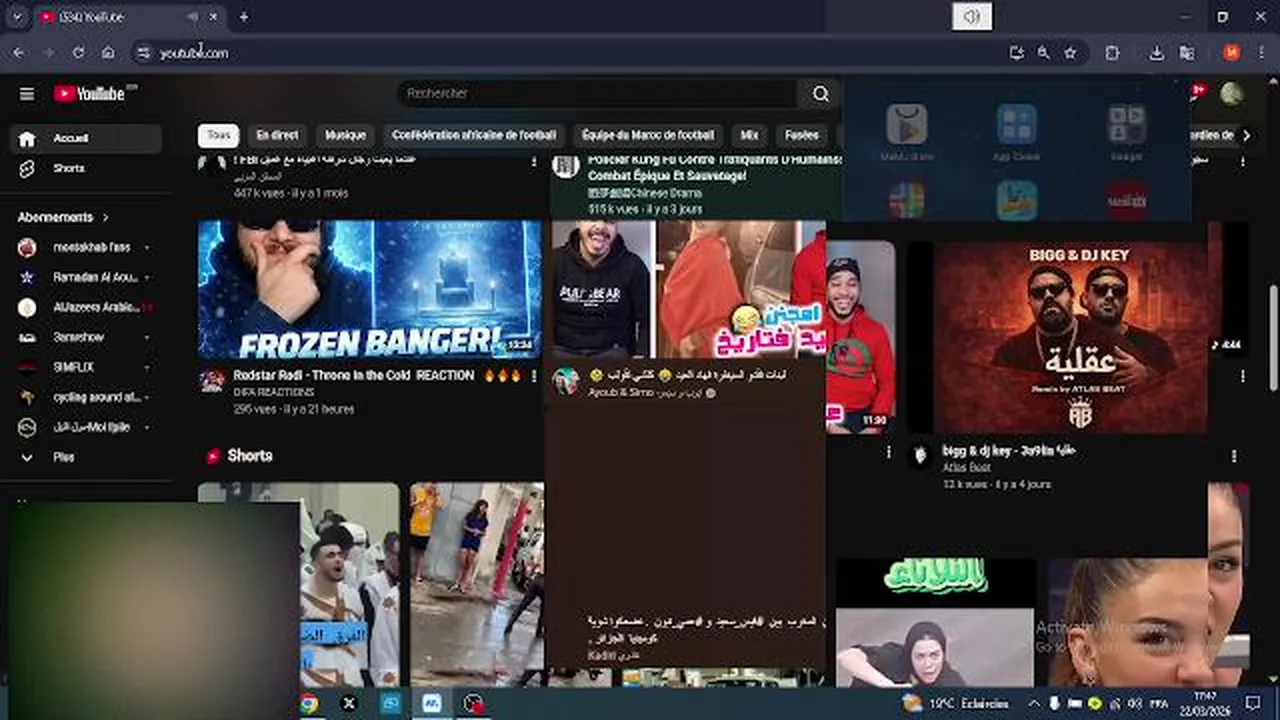The height and width of the screenshot is (720, 1280).
Task: Select the Équipe du Maroc de football chip
Action: pyautogui.click(x=648, y=135)
